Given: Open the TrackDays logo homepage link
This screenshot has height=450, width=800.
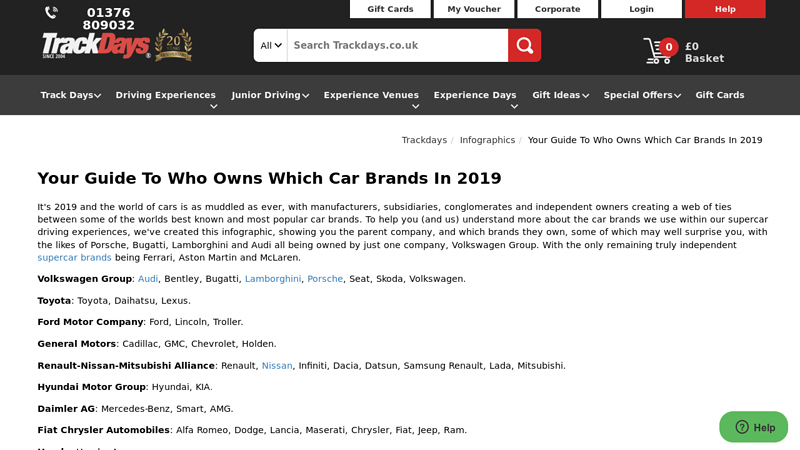Looking at the screenshot, I should pos(96,46).
